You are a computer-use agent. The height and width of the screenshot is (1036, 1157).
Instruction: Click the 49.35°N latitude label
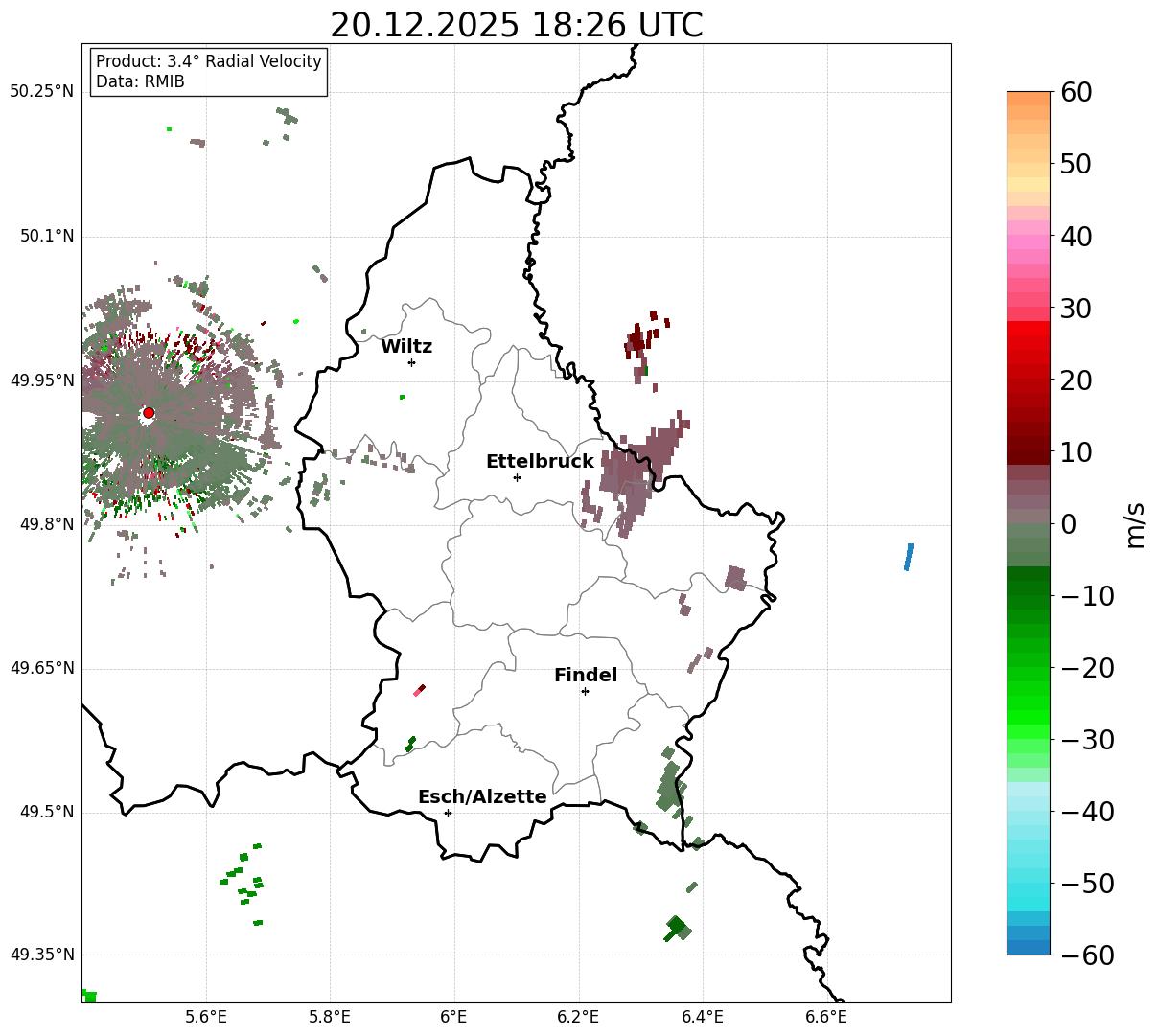[41, 955]
